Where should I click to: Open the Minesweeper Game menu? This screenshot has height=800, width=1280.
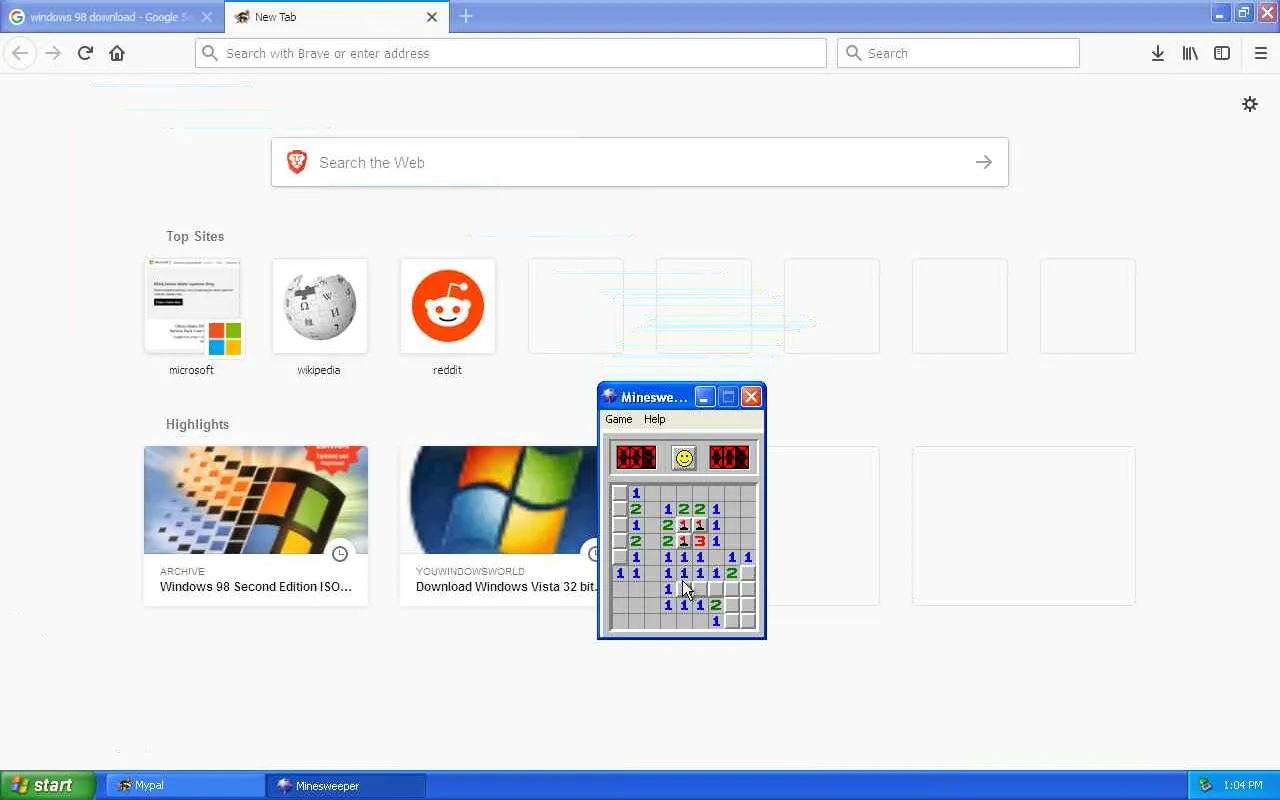pyautogui.click(x=618, y=419)
